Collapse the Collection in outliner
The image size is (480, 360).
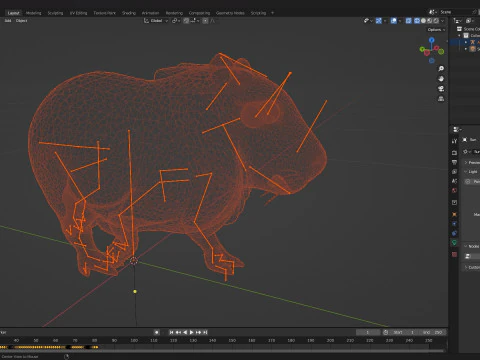coord(460,35)
